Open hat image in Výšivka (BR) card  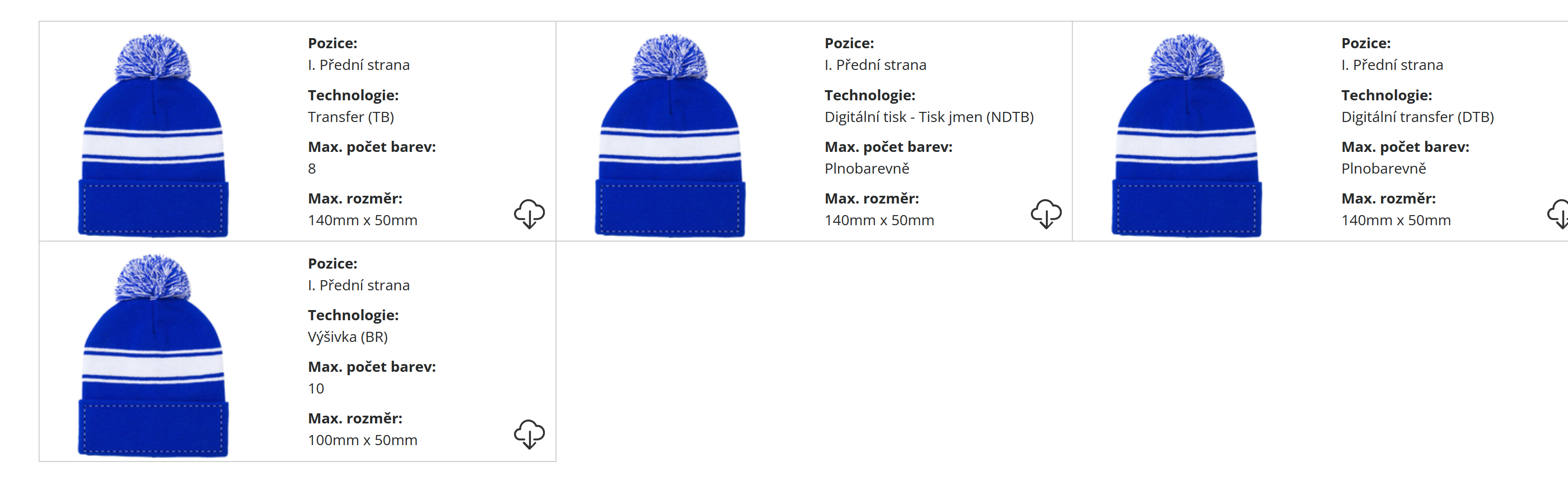coord(153,355)
